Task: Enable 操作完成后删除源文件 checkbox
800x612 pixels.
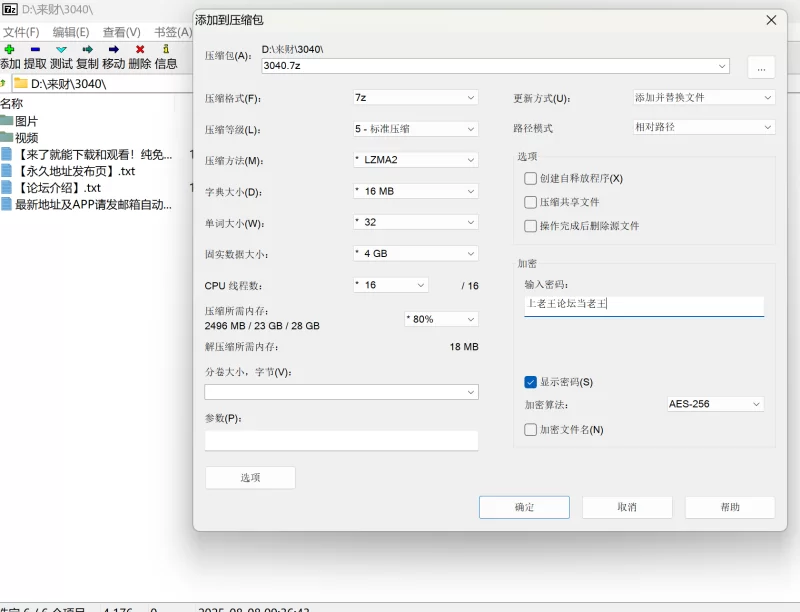Action: pyautogui.click(x=530, y=226)
